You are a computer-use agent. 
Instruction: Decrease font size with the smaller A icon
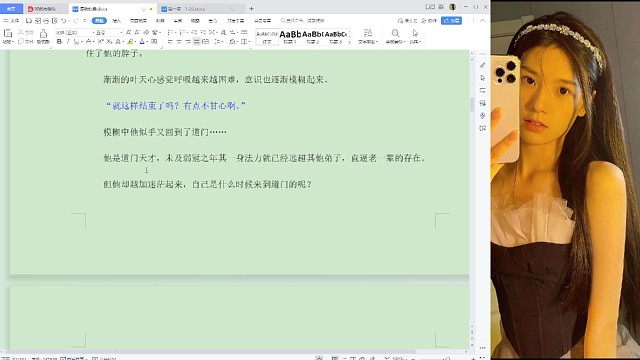pos(137,32)
